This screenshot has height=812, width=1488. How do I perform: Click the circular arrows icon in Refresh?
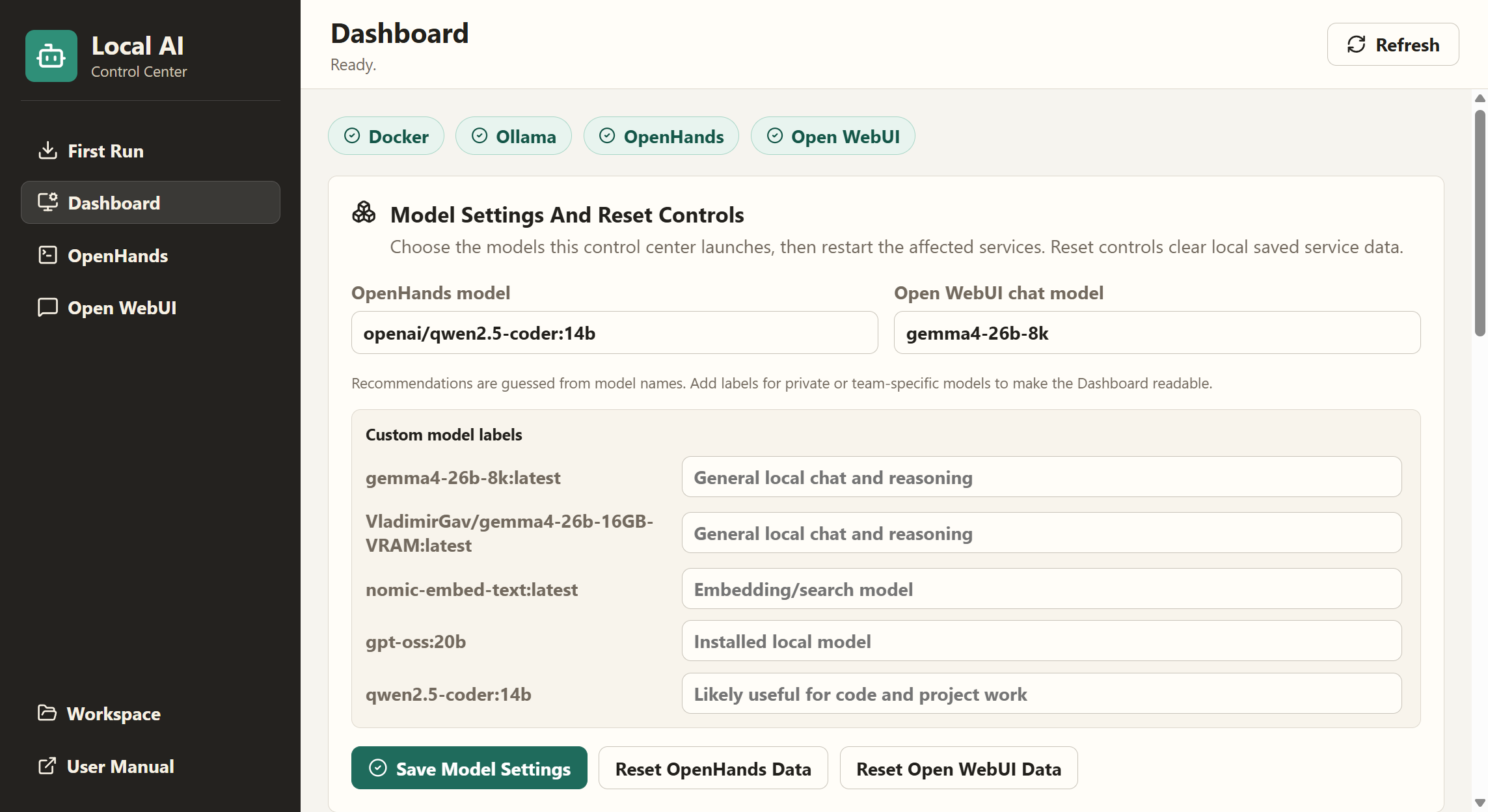(x=1356, y=44)
